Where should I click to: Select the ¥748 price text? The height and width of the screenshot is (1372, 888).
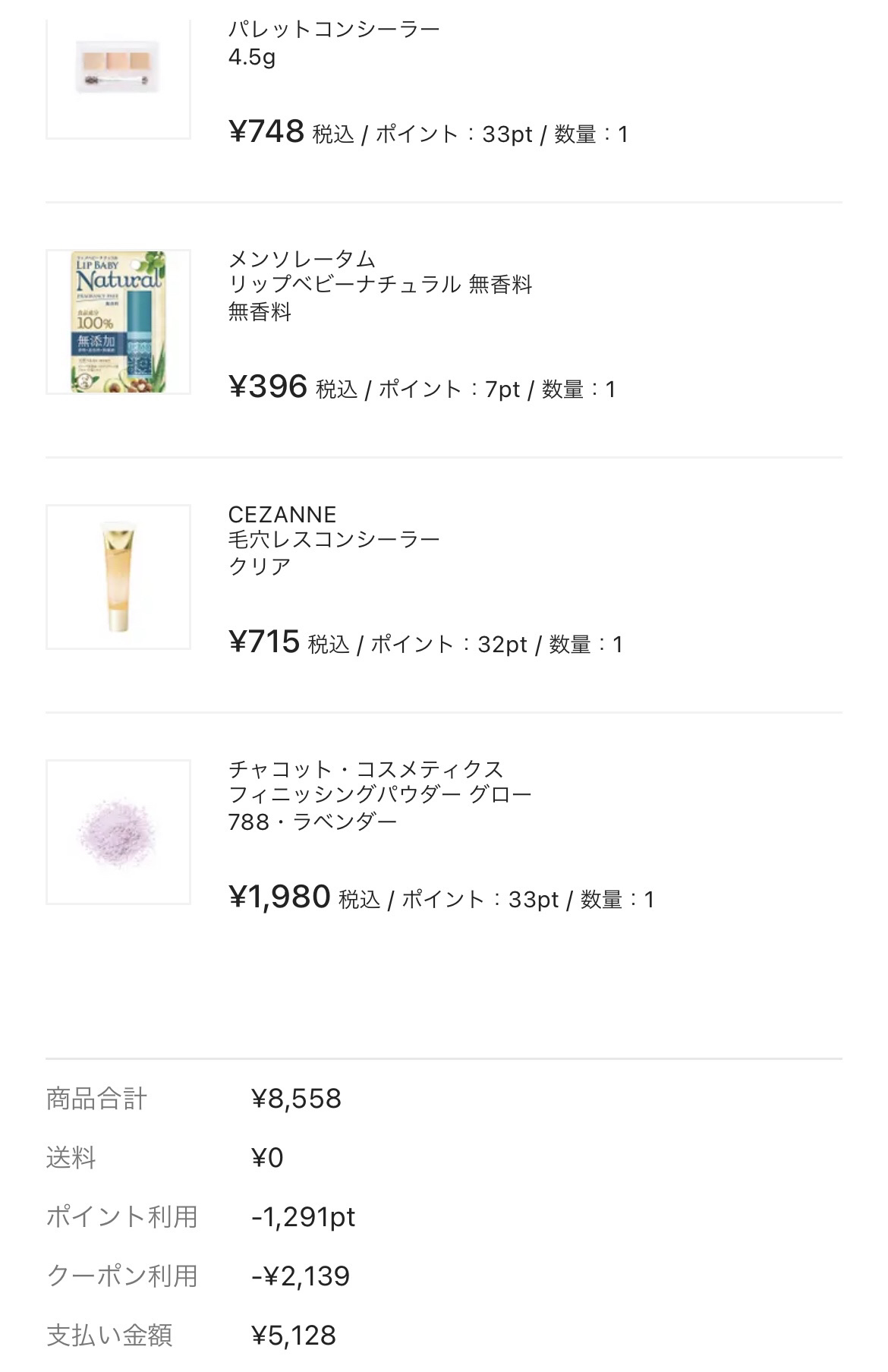click(266, 132)
